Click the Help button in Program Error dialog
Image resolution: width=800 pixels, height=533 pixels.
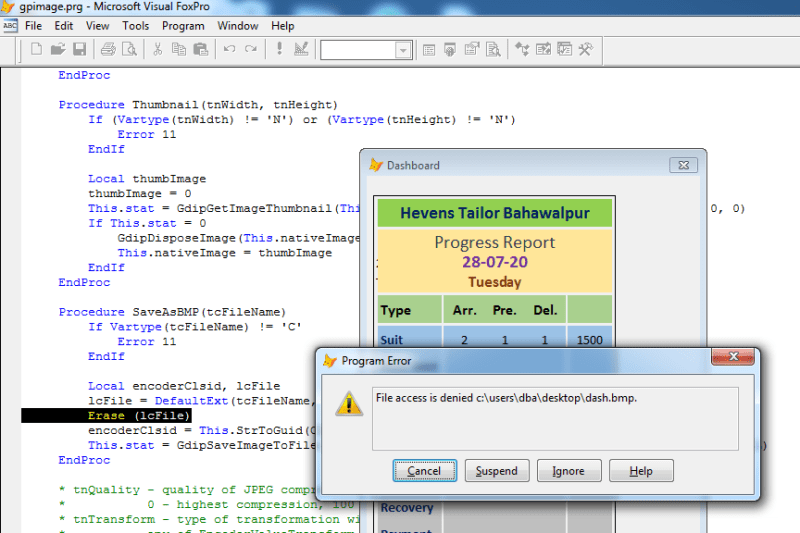(x=641, y=471)
